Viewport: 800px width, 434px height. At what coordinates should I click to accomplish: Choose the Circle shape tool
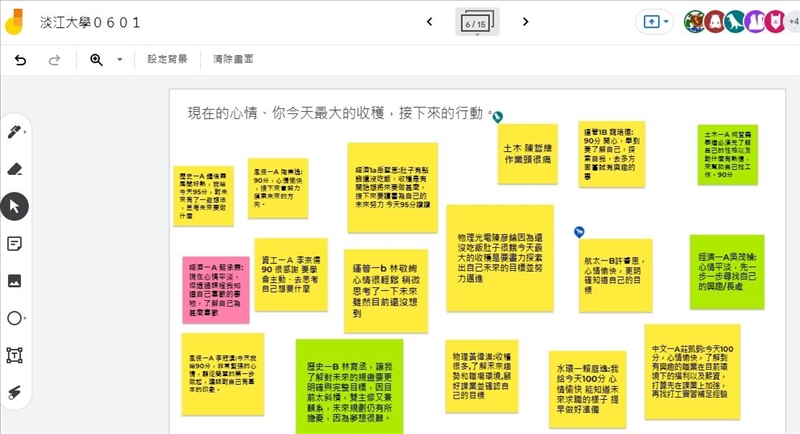(15, 317)
